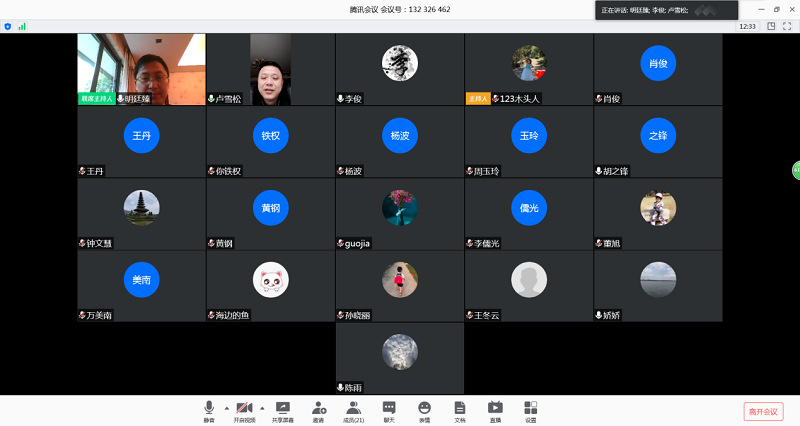Switch the layout using the top-right grid view icon
Image resolution: width=800 pixels, height=426 pixels.
(769, 26)
